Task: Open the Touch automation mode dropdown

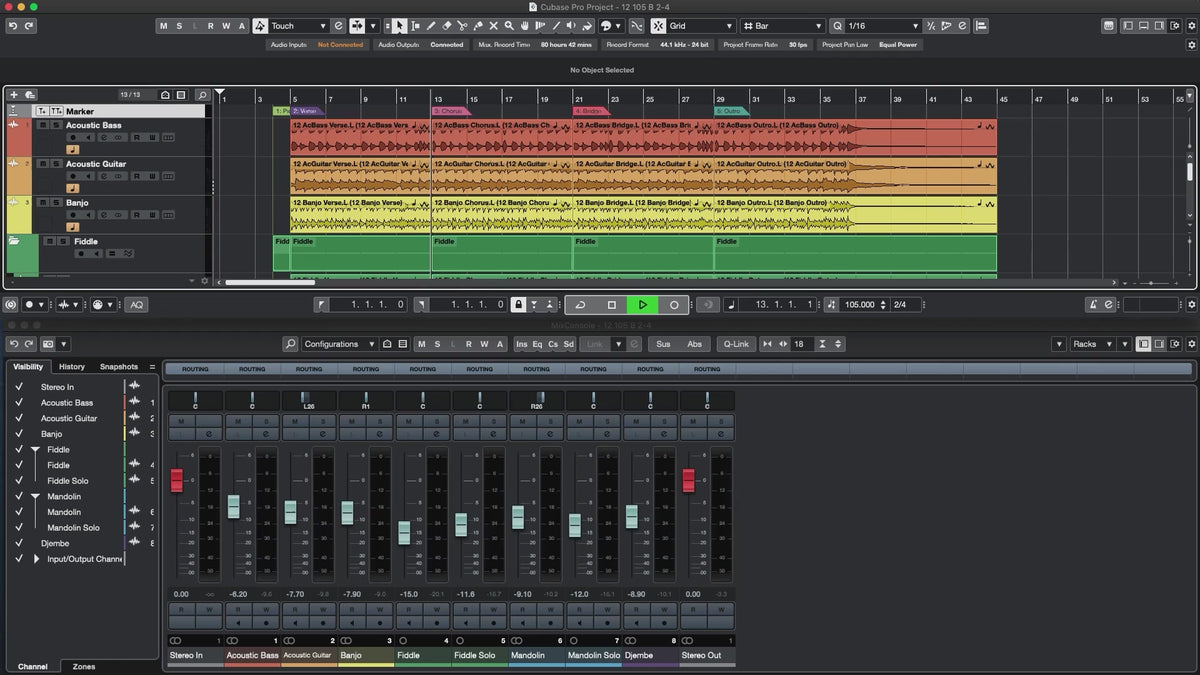Action: (298, 26)
